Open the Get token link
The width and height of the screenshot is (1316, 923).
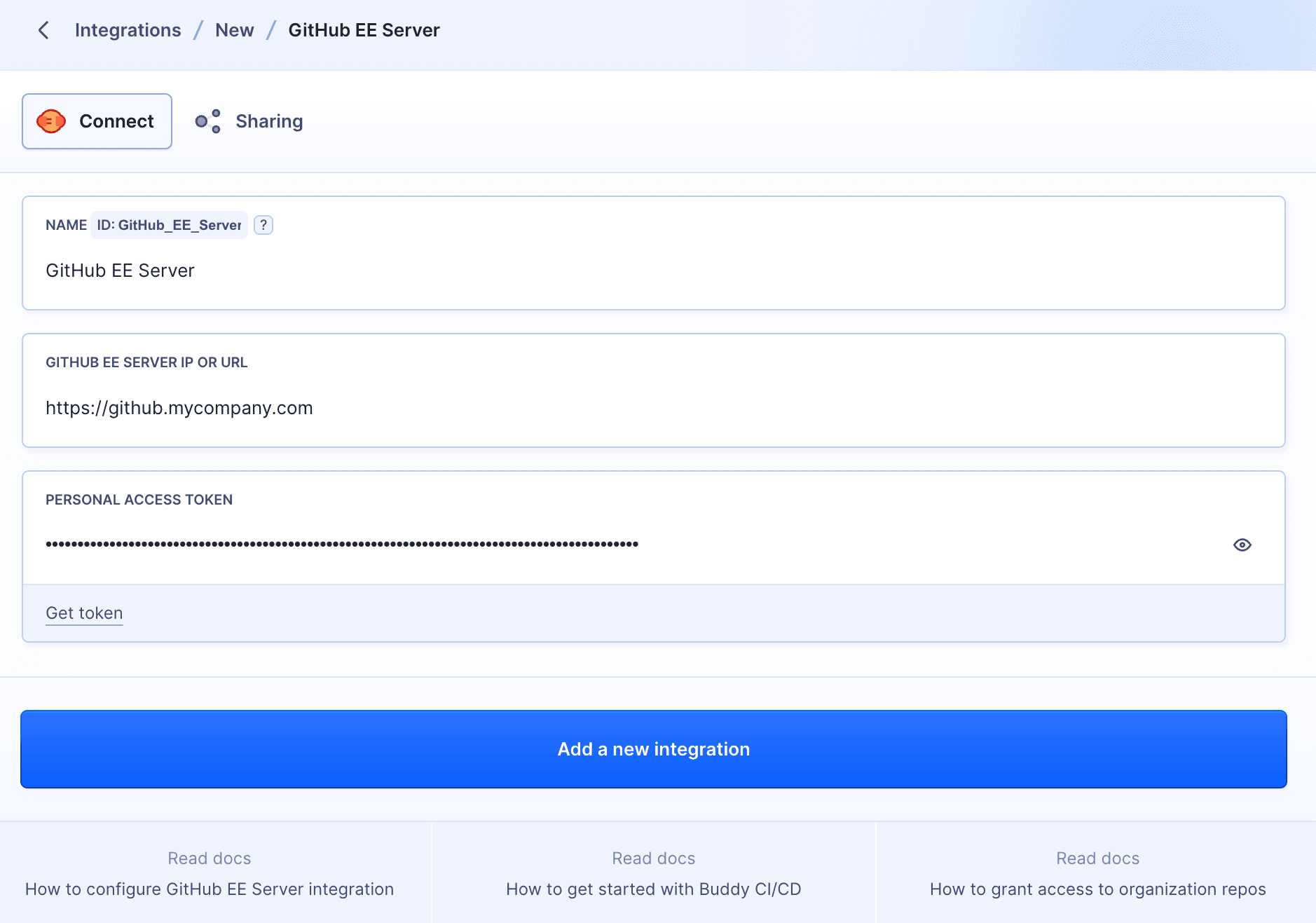pos(84,613)
